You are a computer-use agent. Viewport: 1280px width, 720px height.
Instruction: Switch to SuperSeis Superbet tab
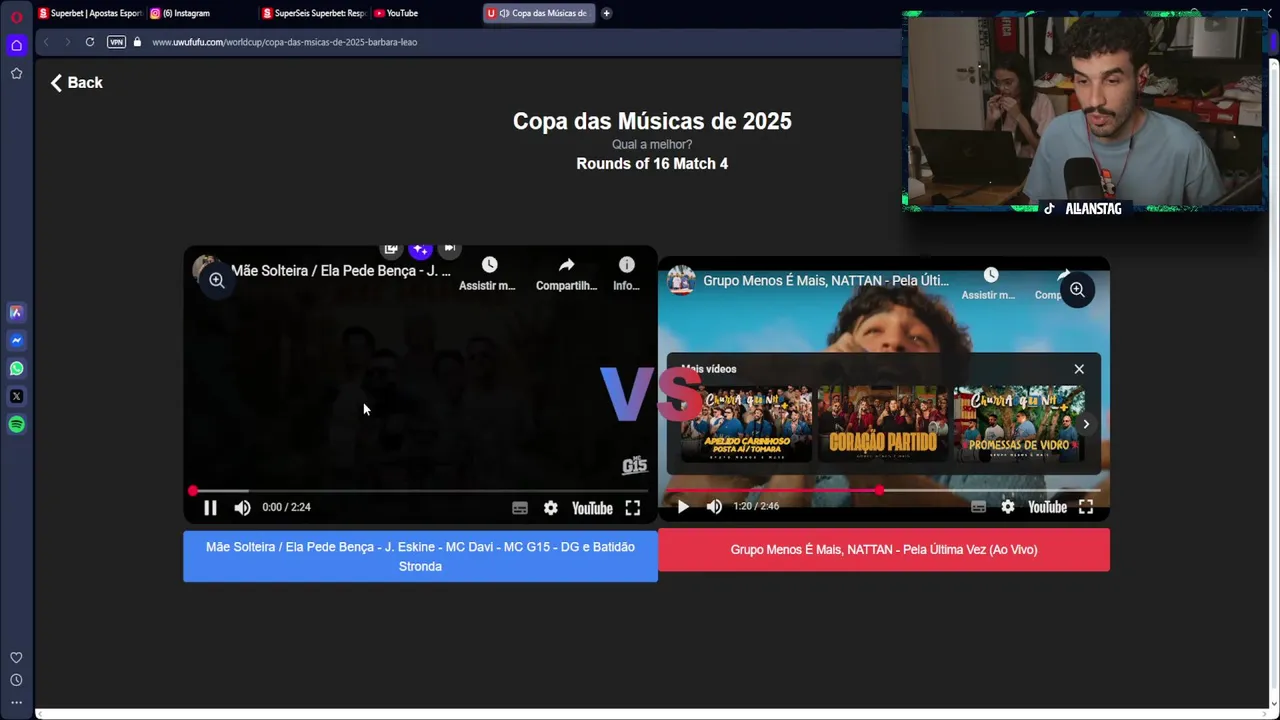tap(313, 13)
